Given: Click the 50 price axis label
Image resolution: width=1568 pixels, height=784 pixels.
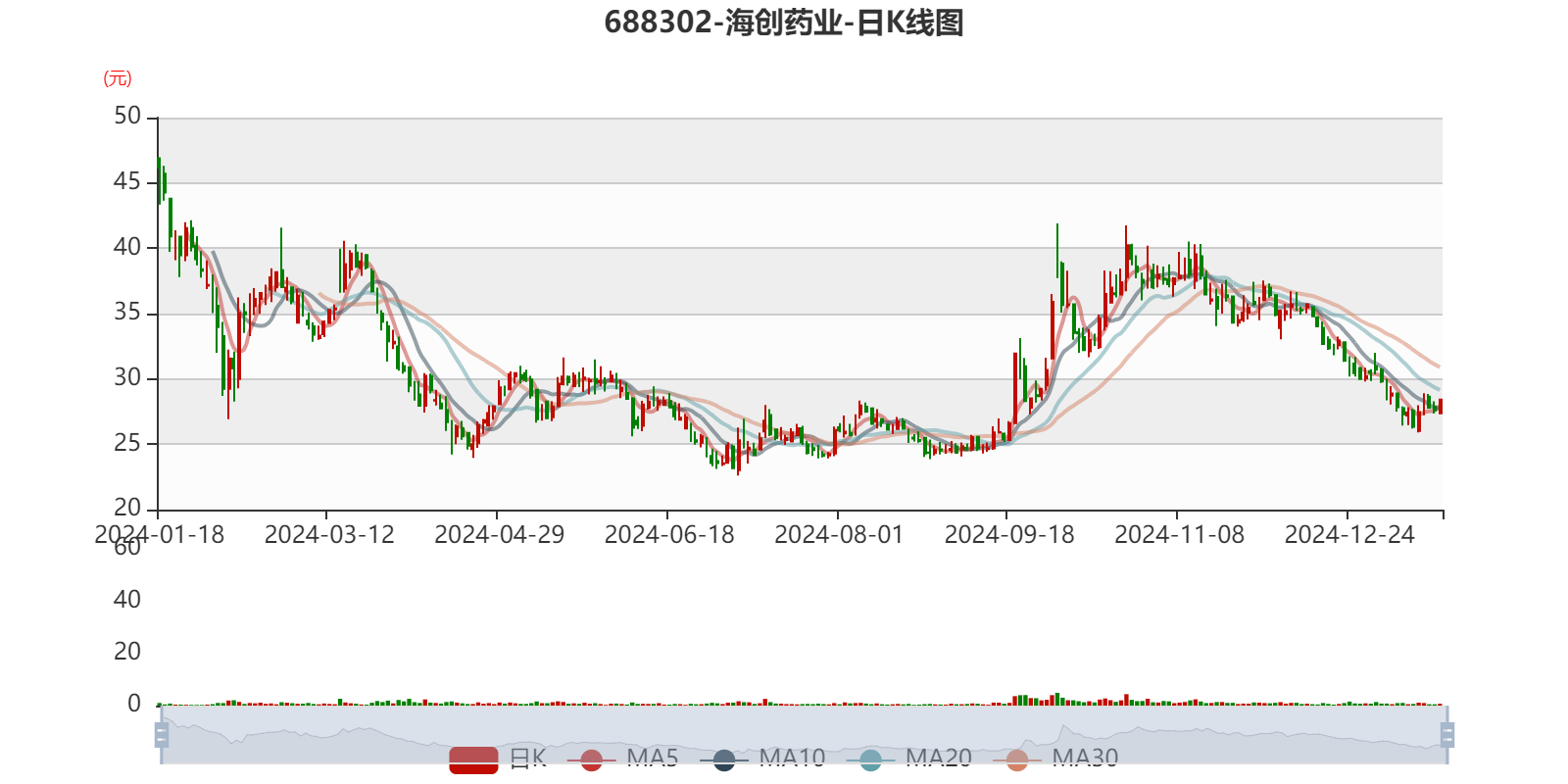Looking at the screenshot, I should click(x=127, y=116).
